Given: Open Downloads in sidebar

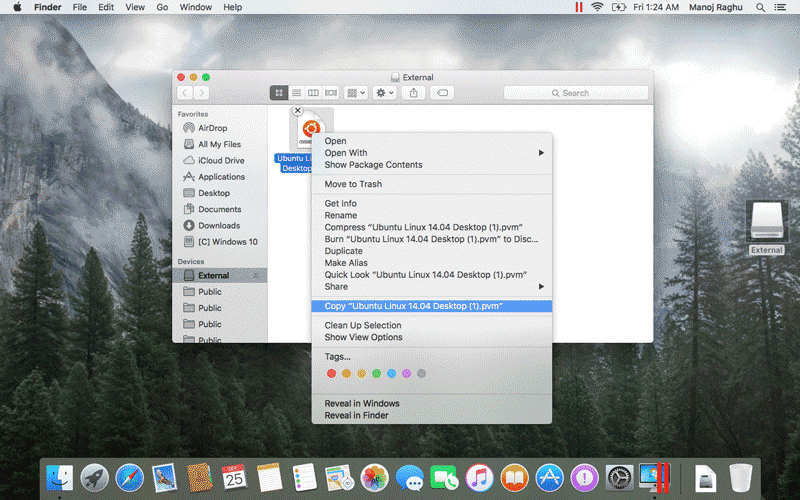Looking at the screenshot, I should (219, 226).
